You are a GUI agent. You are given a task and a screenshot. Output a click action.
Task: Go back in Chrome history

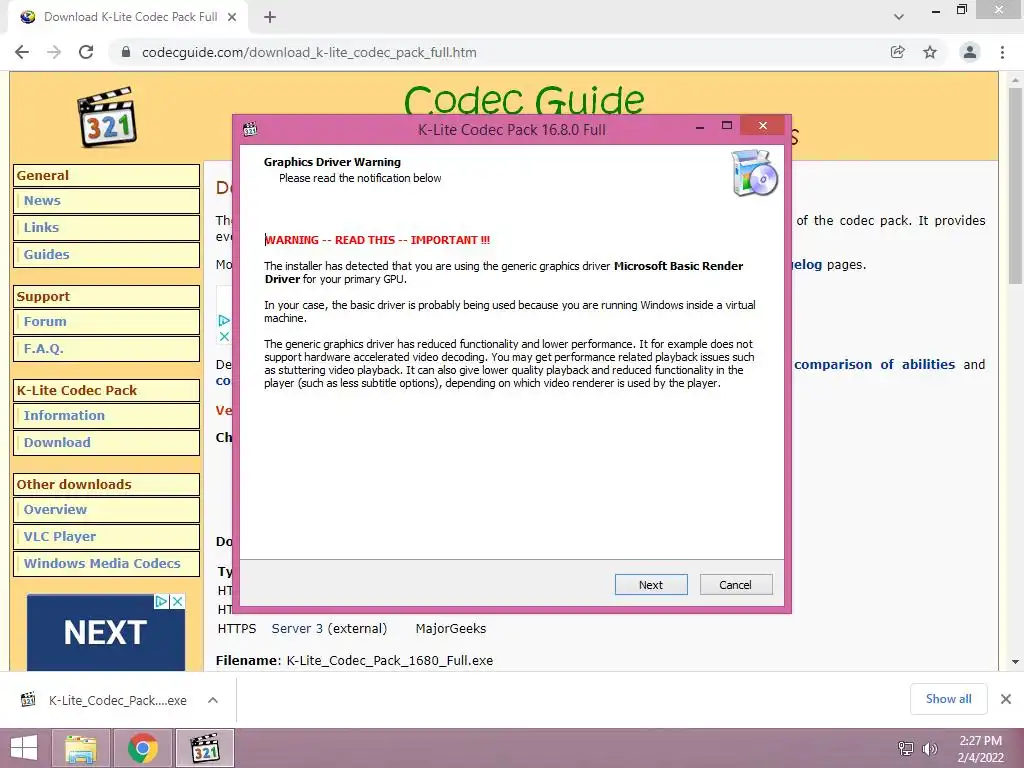(x=22, y=52)
